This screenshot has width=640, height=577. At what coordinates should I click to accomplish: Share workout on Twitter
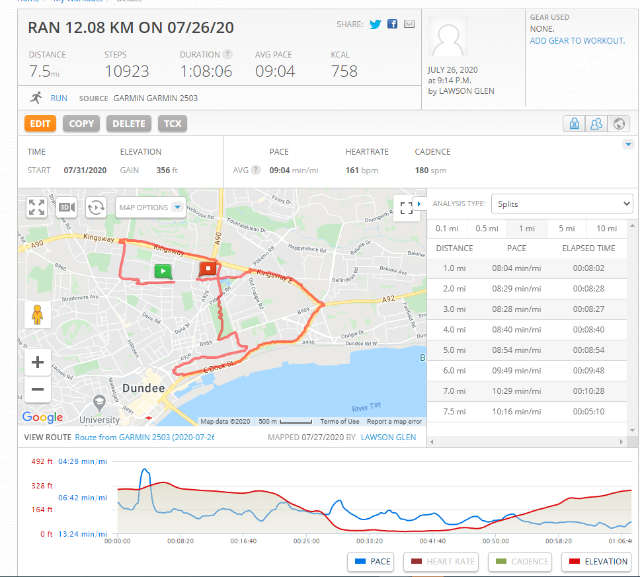[375, 24]
